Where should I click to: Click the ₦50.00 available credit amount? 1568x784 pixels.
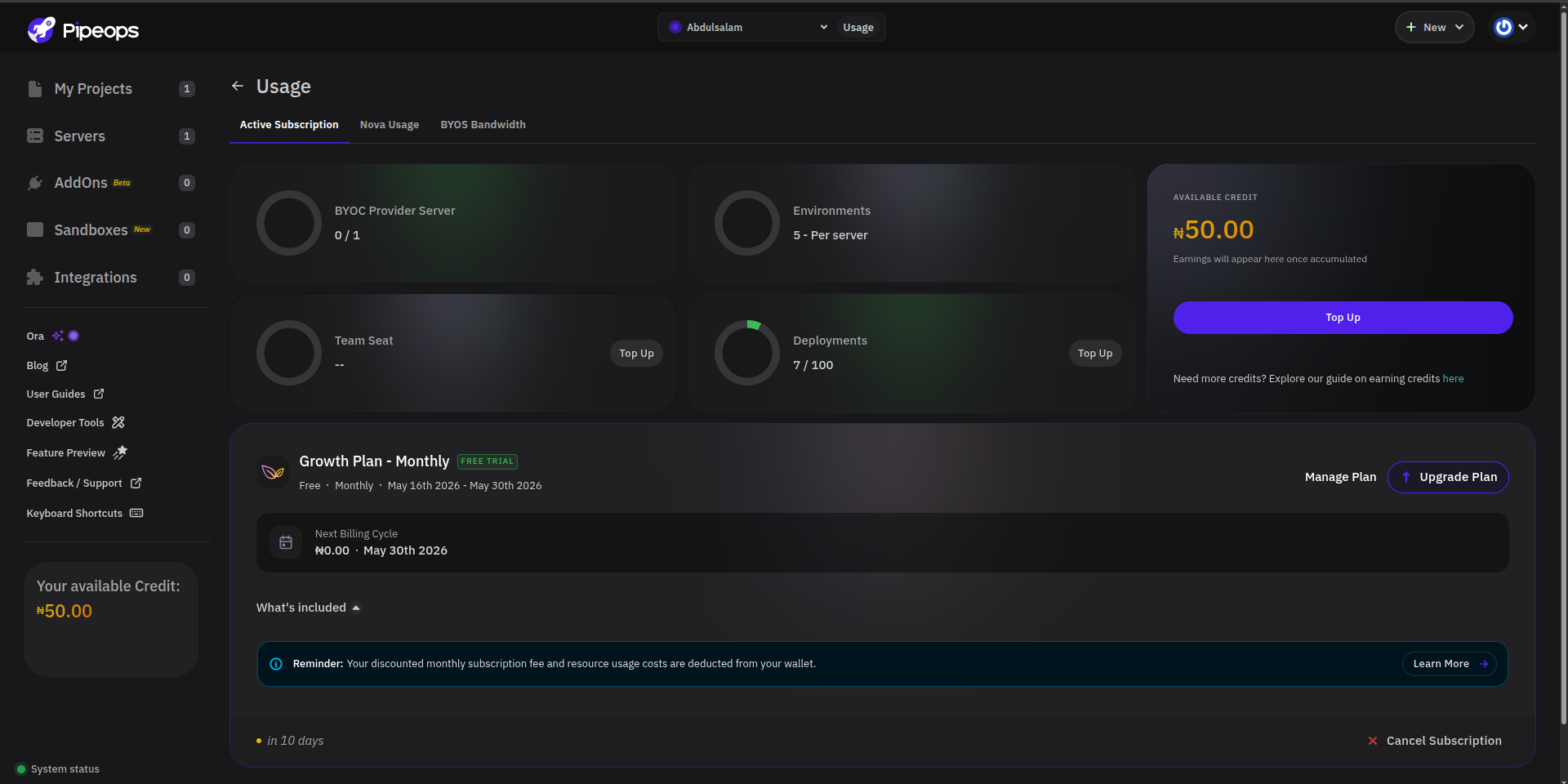tap(1214, 230)
